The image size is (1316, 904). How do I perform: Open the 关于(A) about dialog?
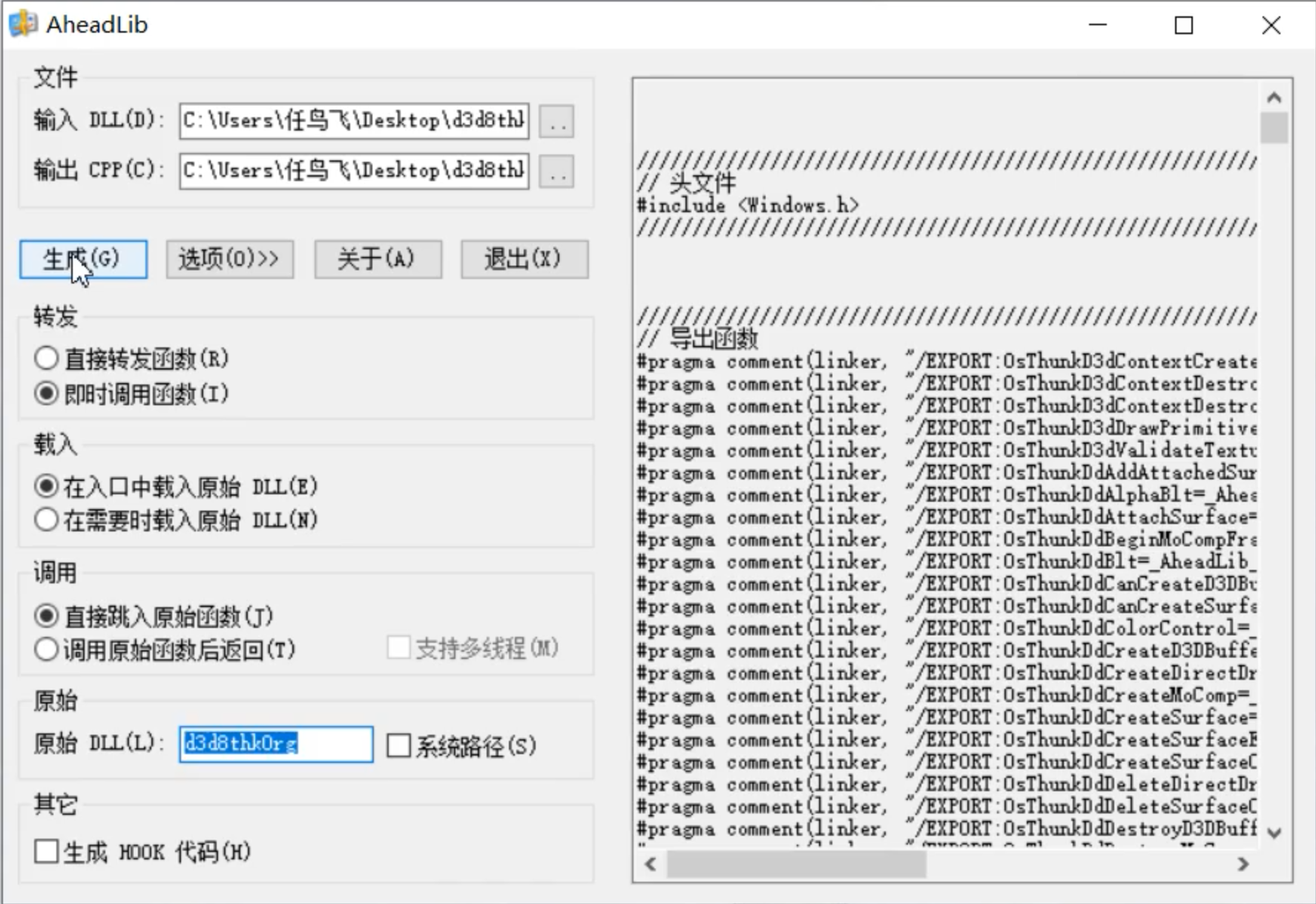378,259
